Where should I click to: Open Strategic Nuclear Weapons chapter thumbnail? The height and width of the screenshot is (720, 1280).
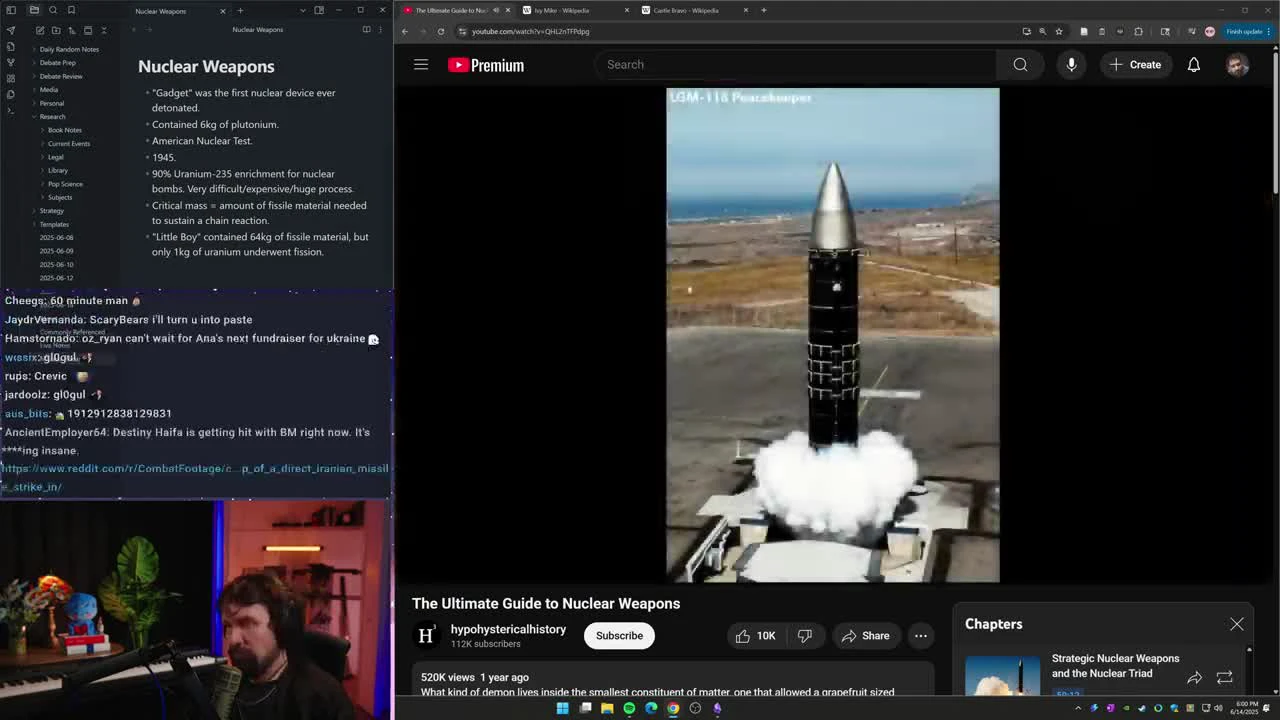click(x=1002, y=676)
